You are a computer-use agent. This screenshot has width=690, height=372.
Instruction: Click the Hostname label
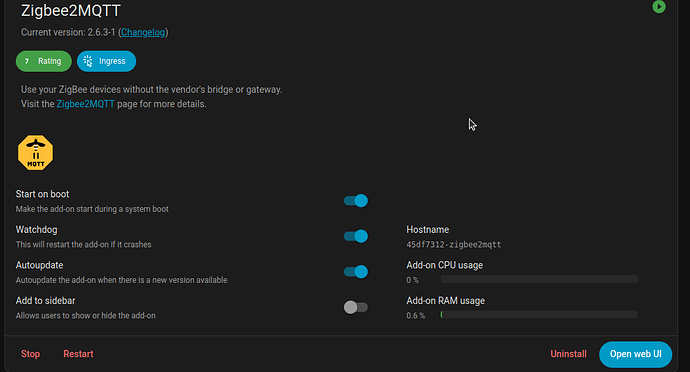[428, 230]
